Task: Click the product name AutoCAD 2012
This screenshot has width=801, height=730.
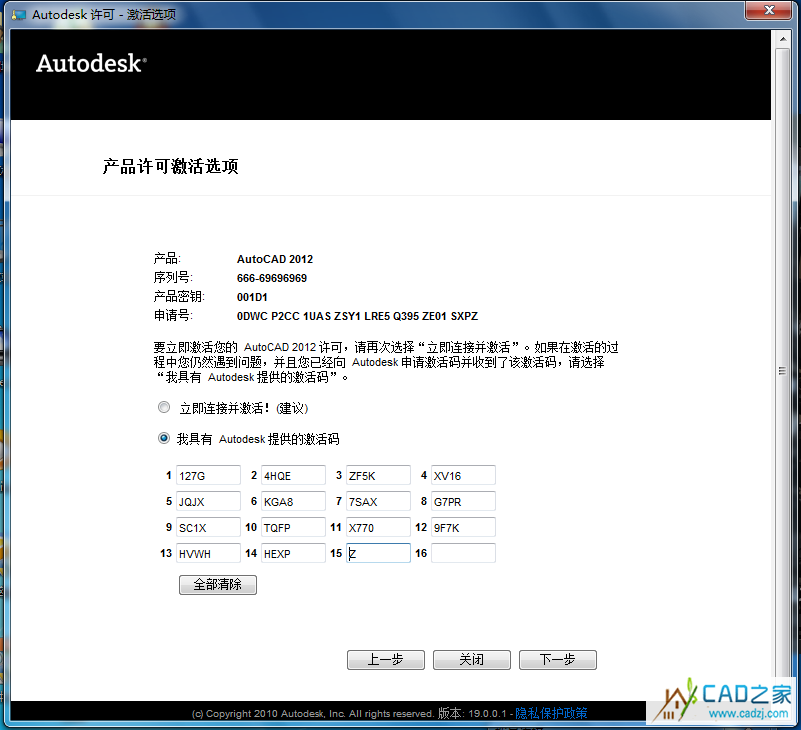Action: click(x=275, y=259)
